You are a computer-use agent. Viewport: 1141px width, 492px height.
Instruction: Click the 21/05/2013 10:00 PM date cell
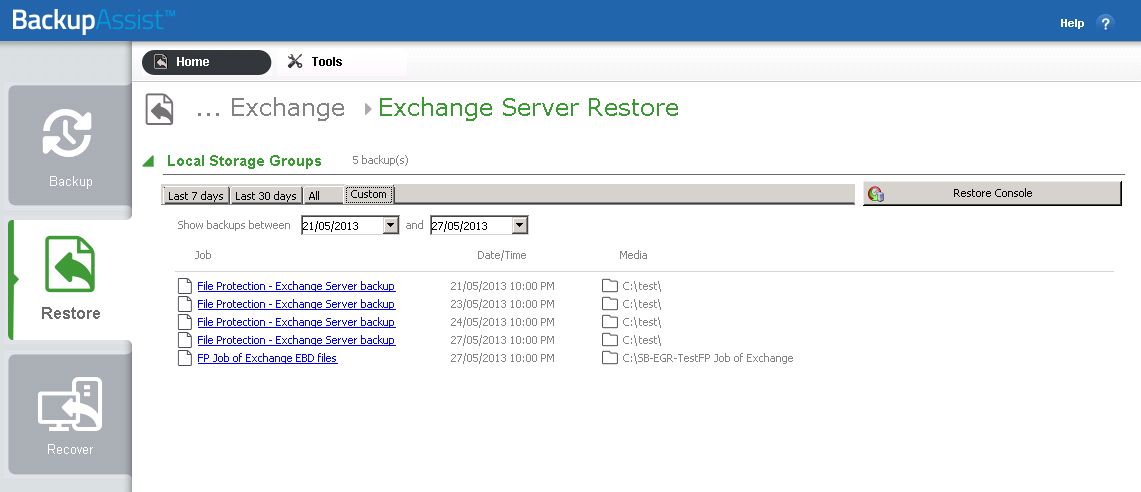[502, 286]
